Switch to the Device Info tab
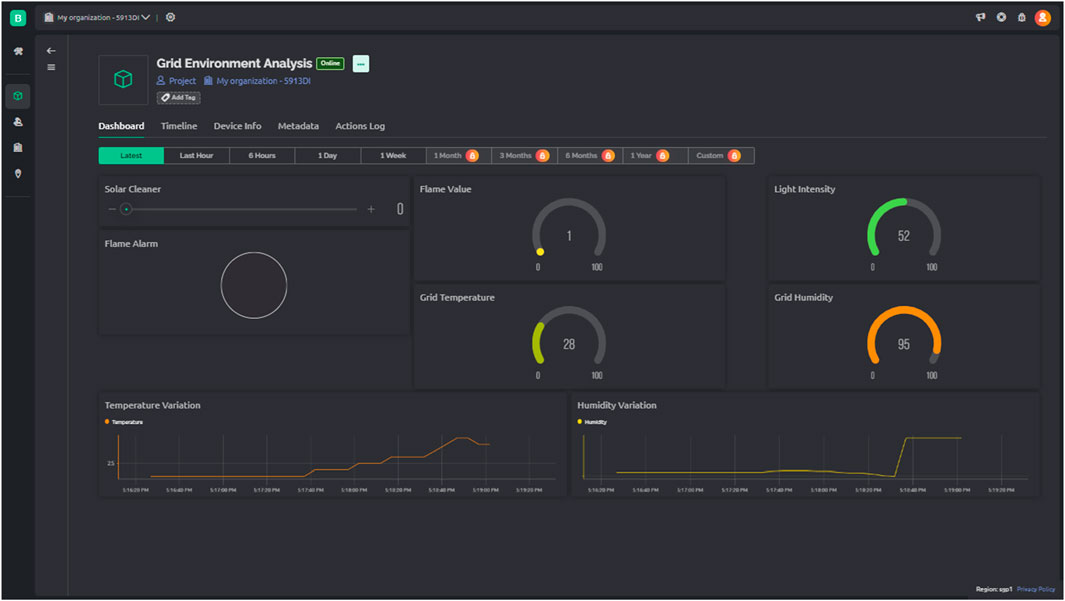Viewport: 1065px width, 601px height. 237,126
